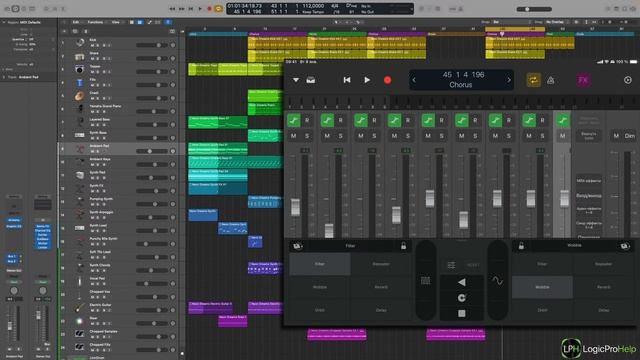
Task: Select Filter in the left XY pad
Action: (320, 264)
